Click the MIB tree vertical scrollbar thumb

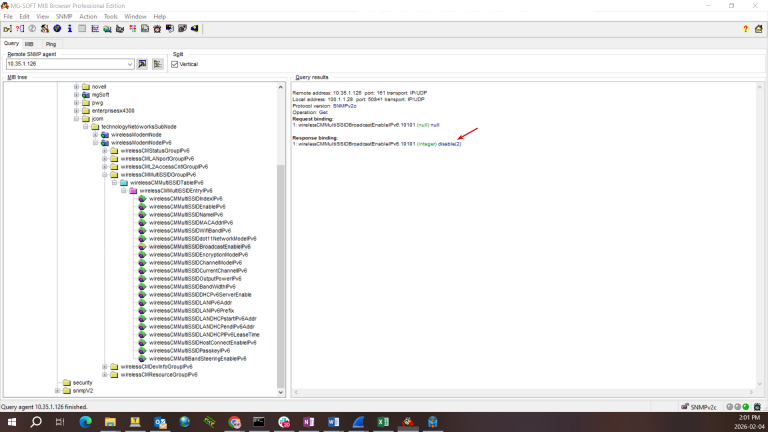281,276
